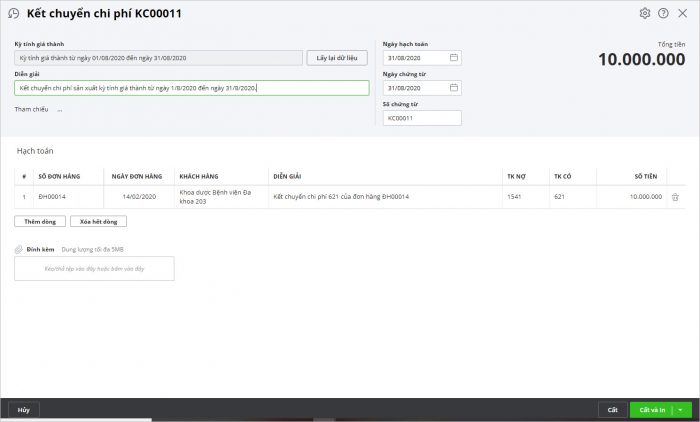Delete row ĐH00014 with trash icon
Screen dimensions: 700x422
(x=675, y=198)
